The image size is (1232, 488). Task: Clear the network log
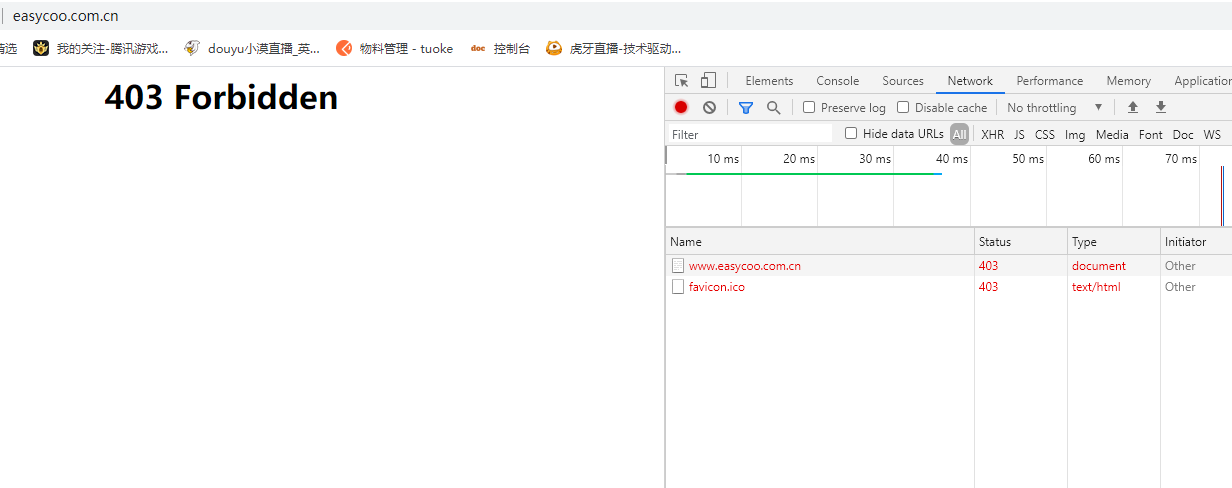[709, 107]
